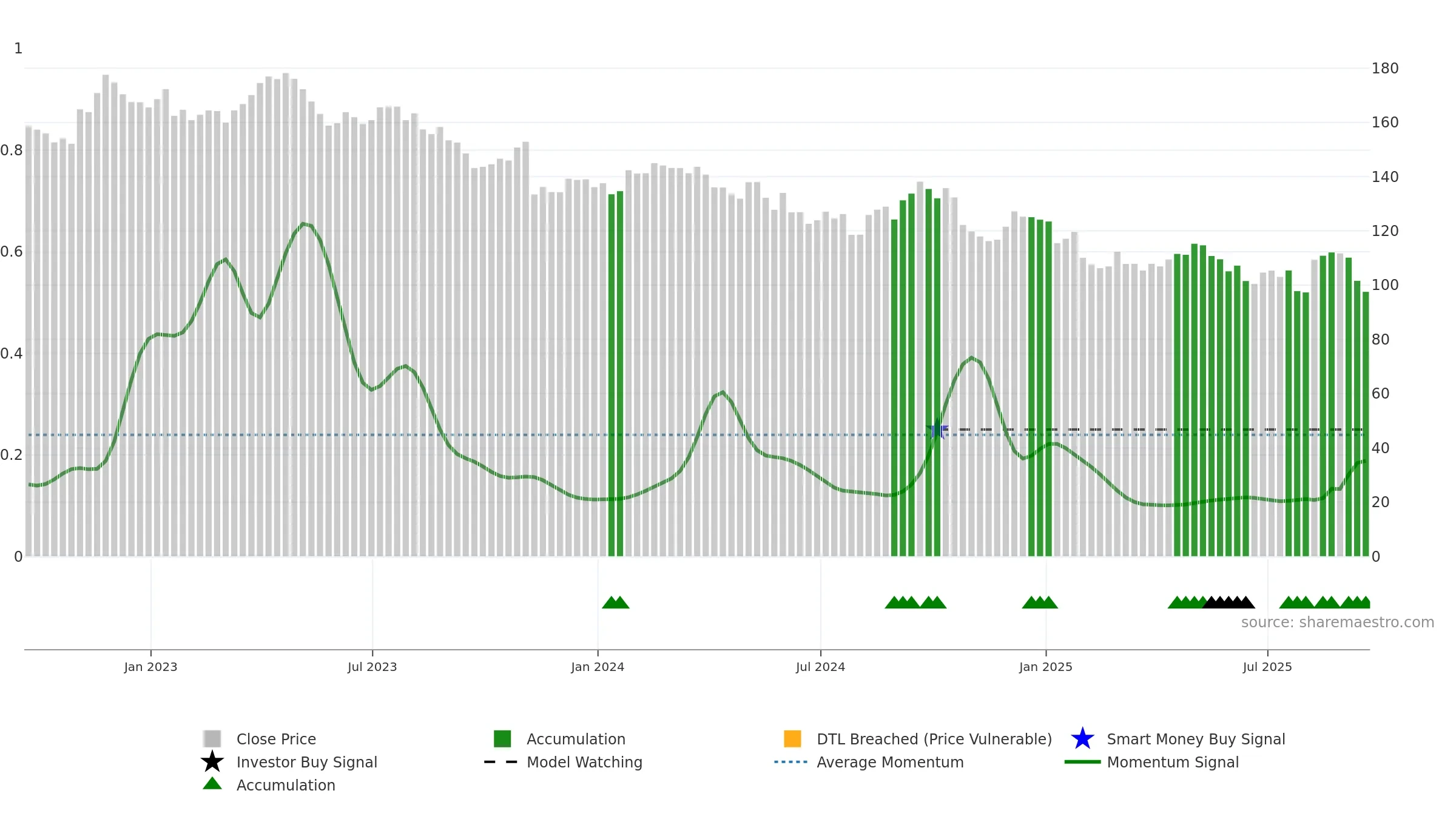Click the Model Watching dashed-line legend icon
This screenshot has height=819, width=1456.
coord(500,762)
